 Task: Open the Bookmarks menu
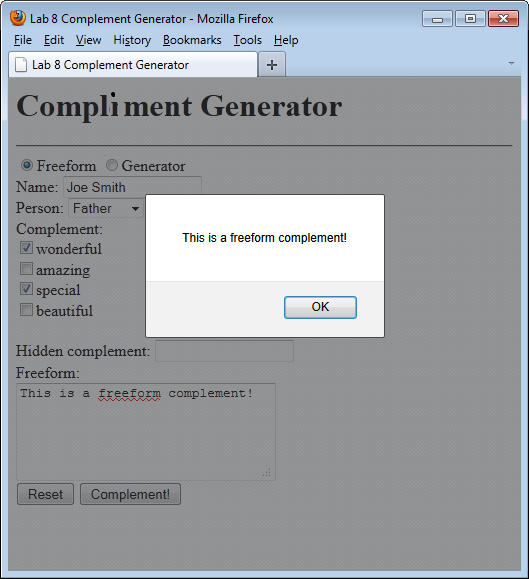click(192, 40)
